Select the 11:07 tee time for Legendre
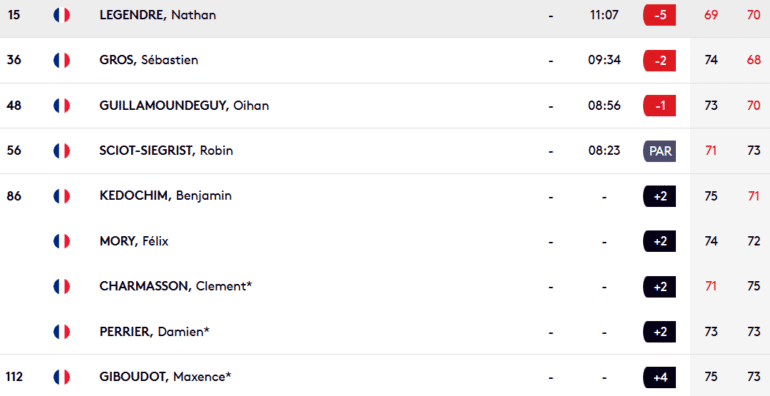Screen dimensions: 770x396 (x=604, y=15)
